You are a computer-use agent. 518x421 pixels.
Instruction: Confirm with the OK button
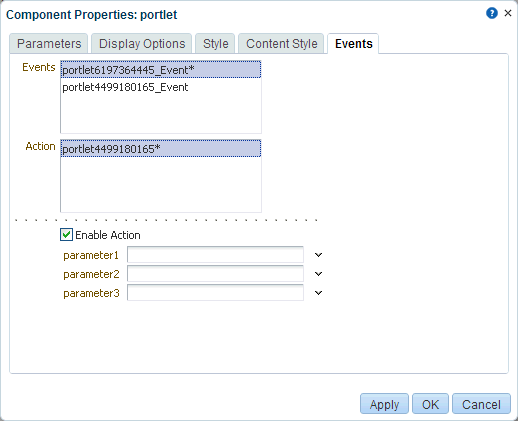(x=430, y=404)
